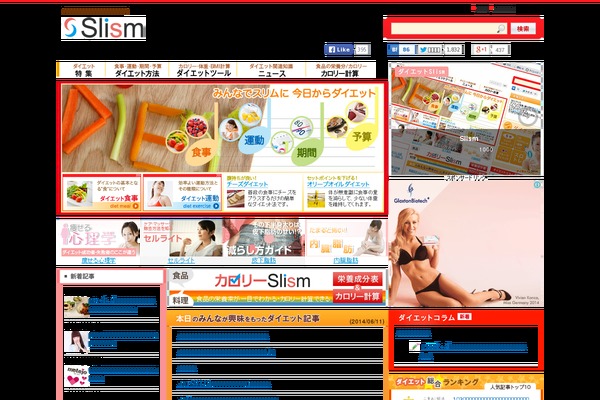This screenshot has height=400, width=600.
Task: Open the カロリー計算 navigation tab
Action: tap(341, 70)
